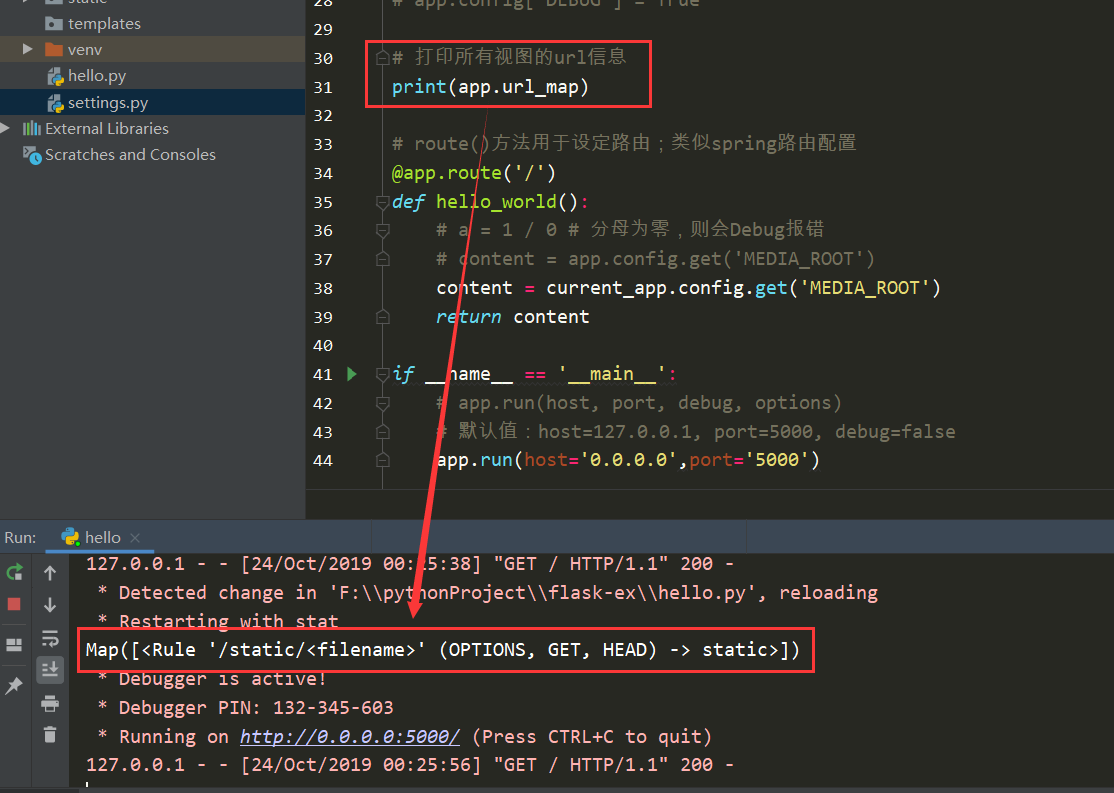Click line number 44 in gutter
Image resolution: width=1114 pixels, height=793 pixels.
[x=323, y=460]
